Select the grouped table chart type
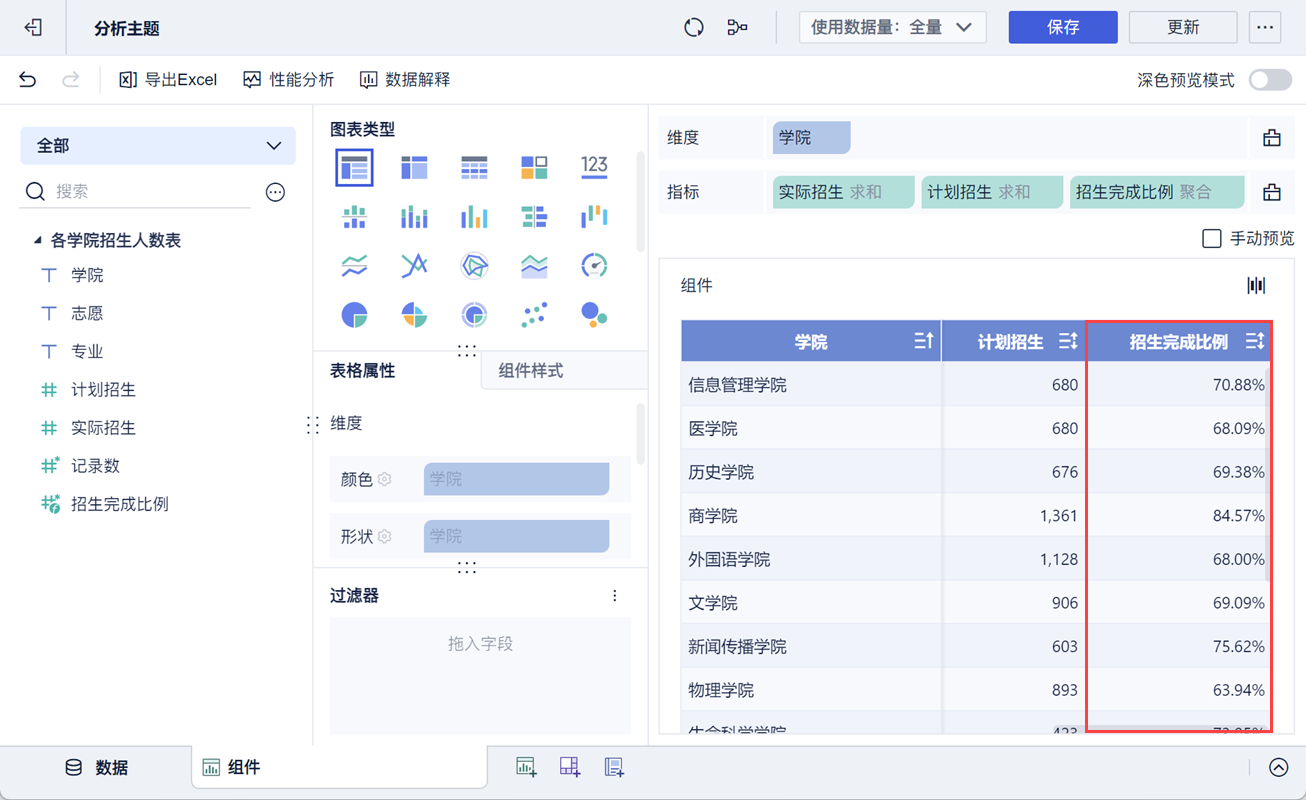This screenshot has height=800, width=1306. click(354, 167)
